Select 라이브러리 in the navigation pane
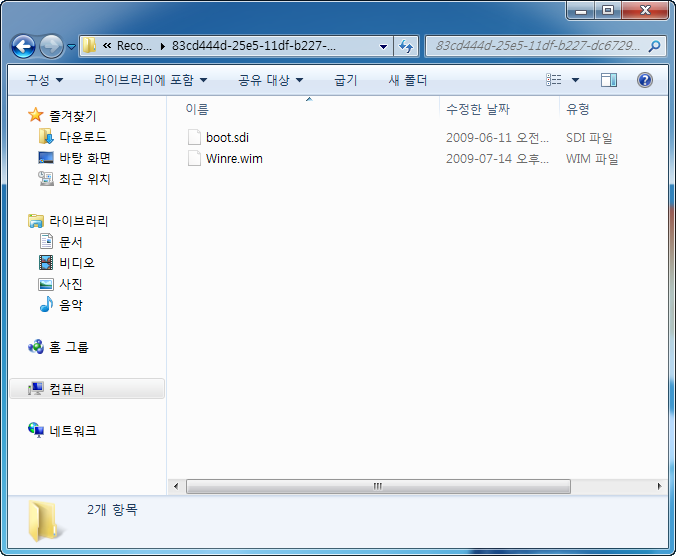The height and width of the screenshot is (556, 676). [78, 221]
